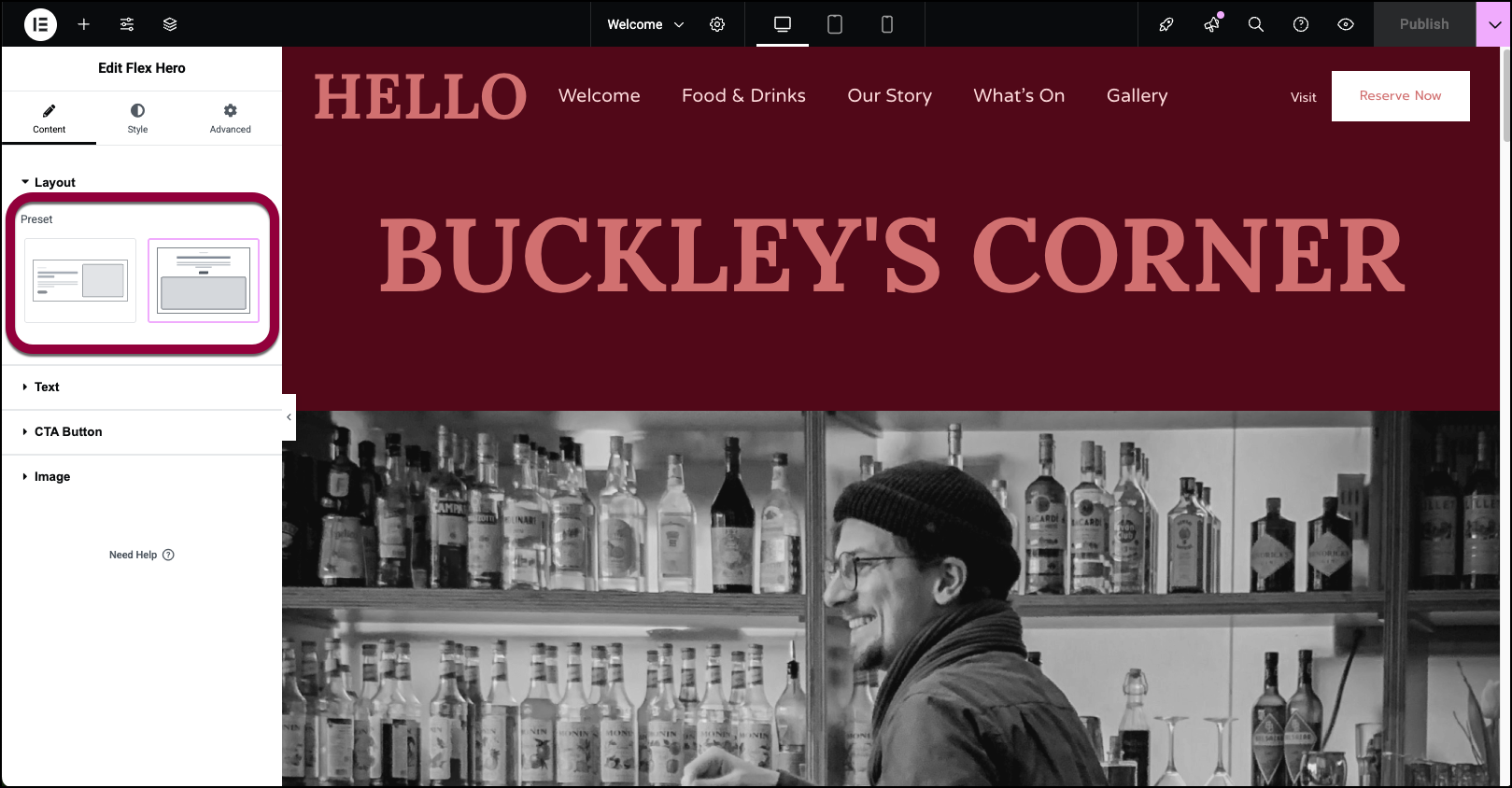Select the side-by-side layout preset thumbnail
The height and width of the screenshot is (788, 1512).
pyautogui.click(x=80, y=280)
